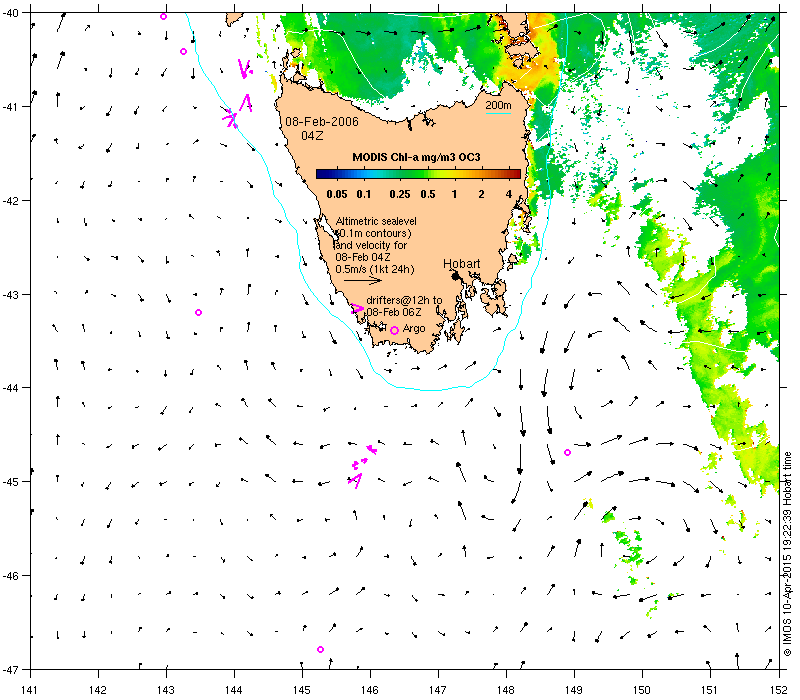
Task: Click the magenta drifter legend arrow
Action: point(357,308)
